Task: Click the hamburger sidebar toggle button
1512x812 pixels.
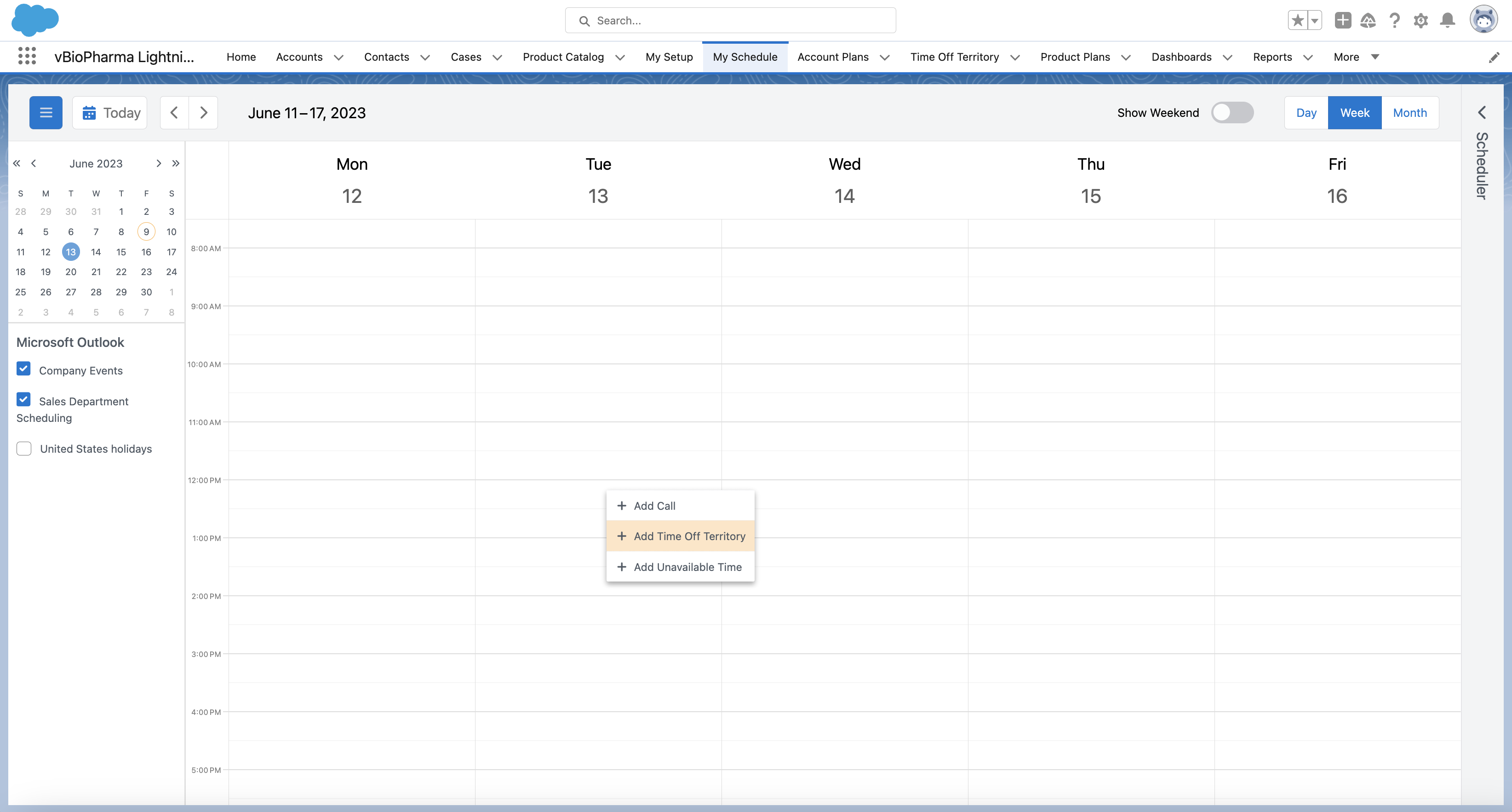Action: click(46, 113)
